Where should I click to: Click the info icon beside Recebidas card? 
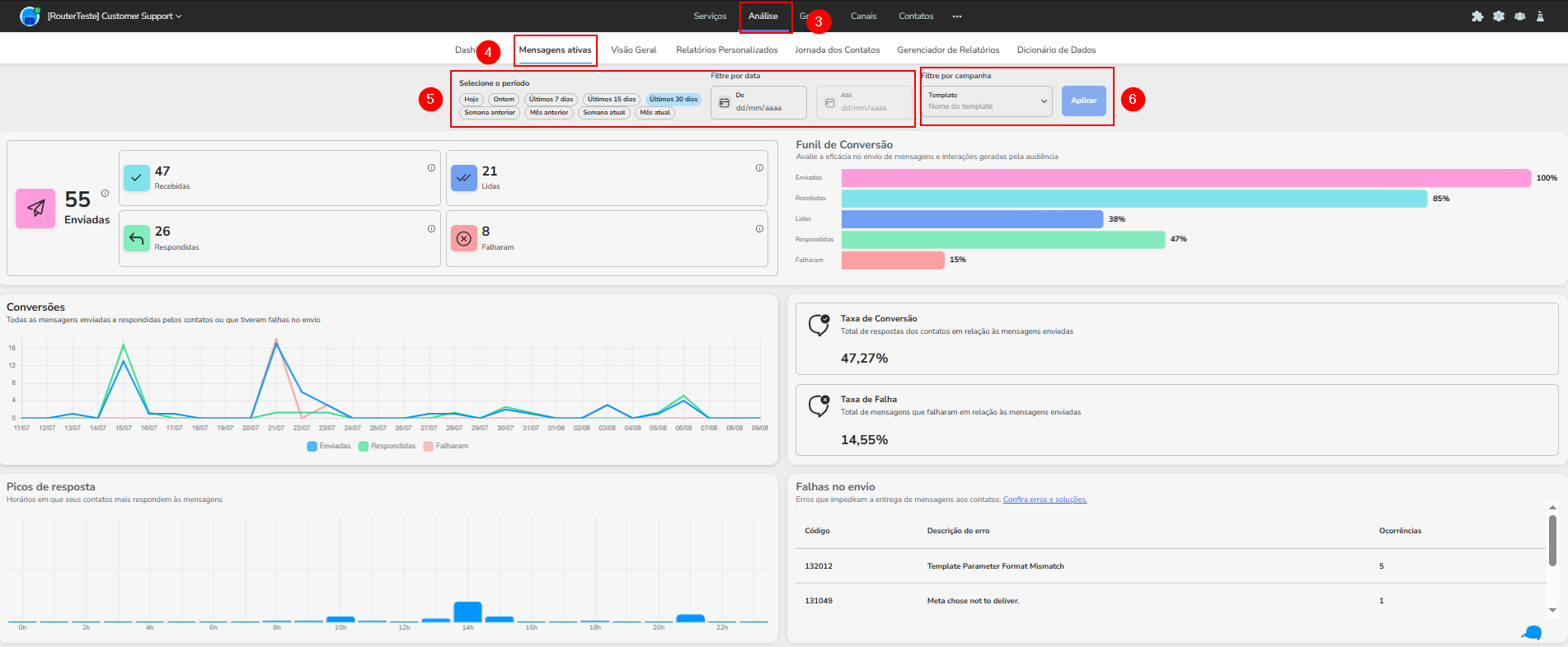pos(431,168)
